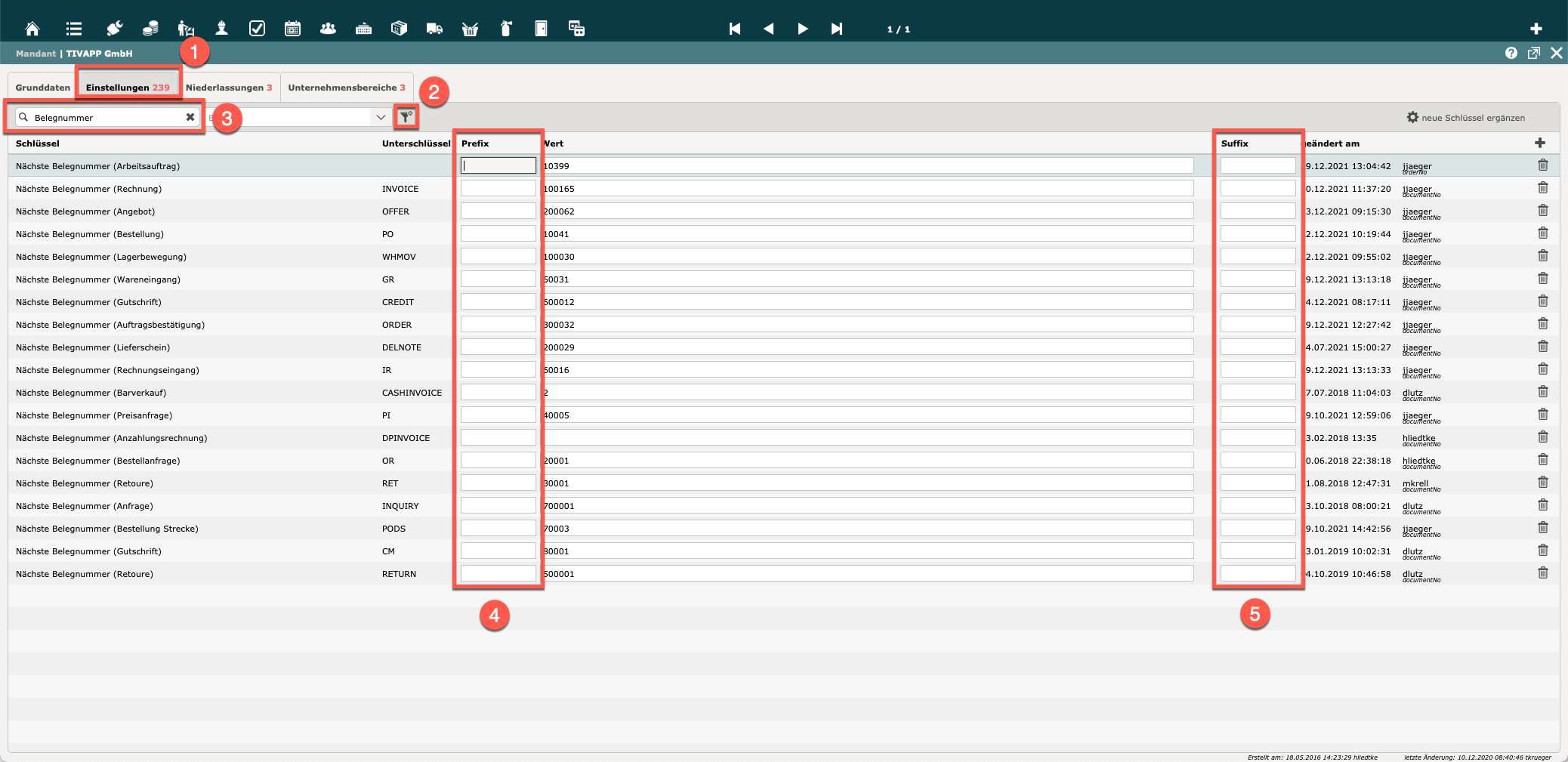This screenshot has width=1568, height=762.
Task: Click the Wert column header
Action: tap(554, 143)
